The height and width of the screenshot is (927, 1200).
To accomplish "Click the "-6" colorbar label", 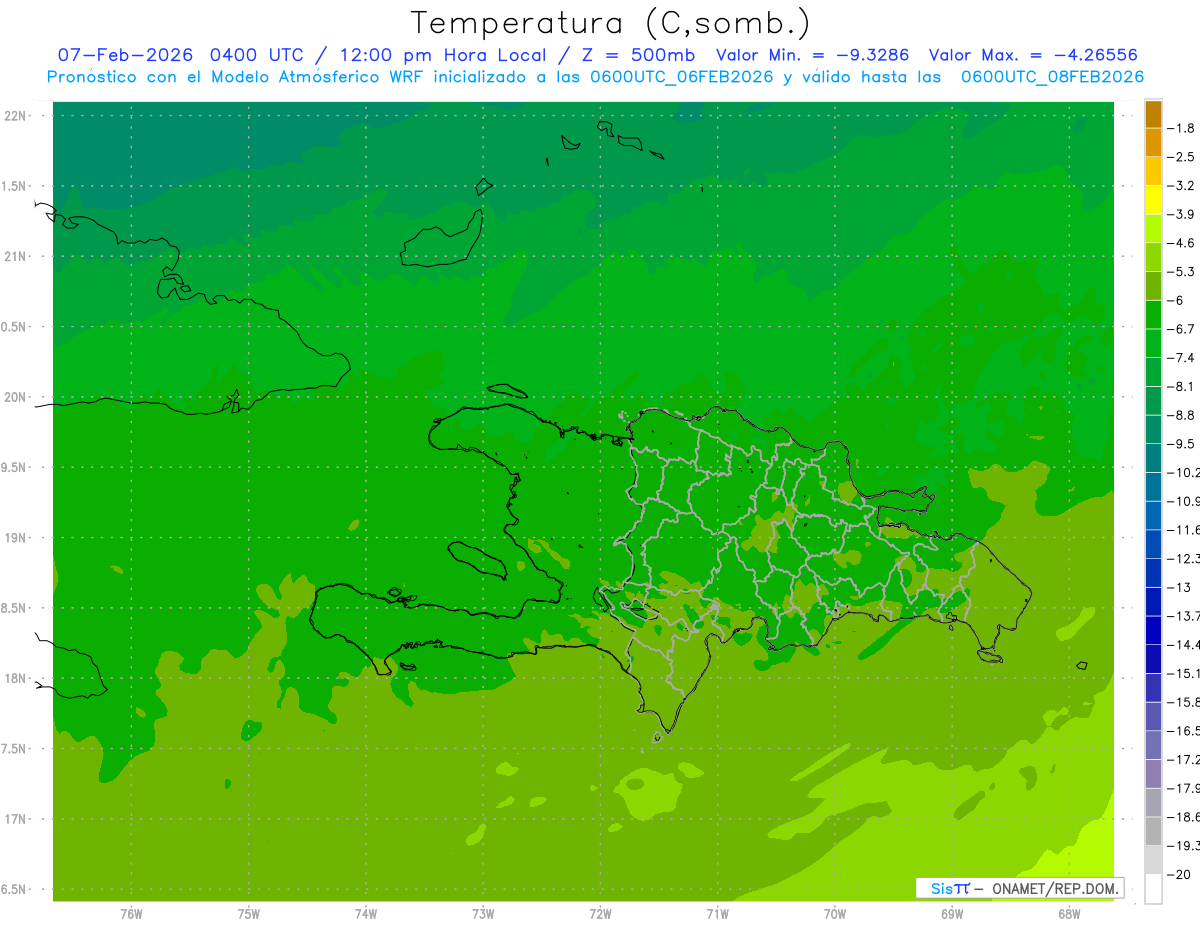I will (x=1175, y=300).
